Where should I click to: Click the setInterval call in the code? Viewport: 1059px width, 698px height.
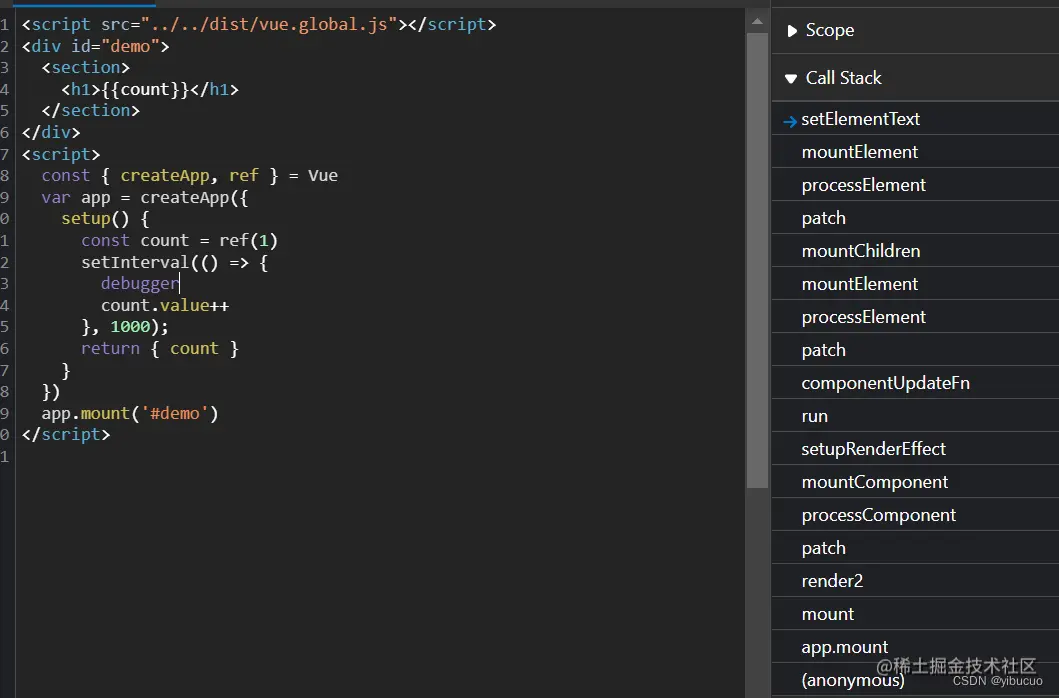point(134,262)
